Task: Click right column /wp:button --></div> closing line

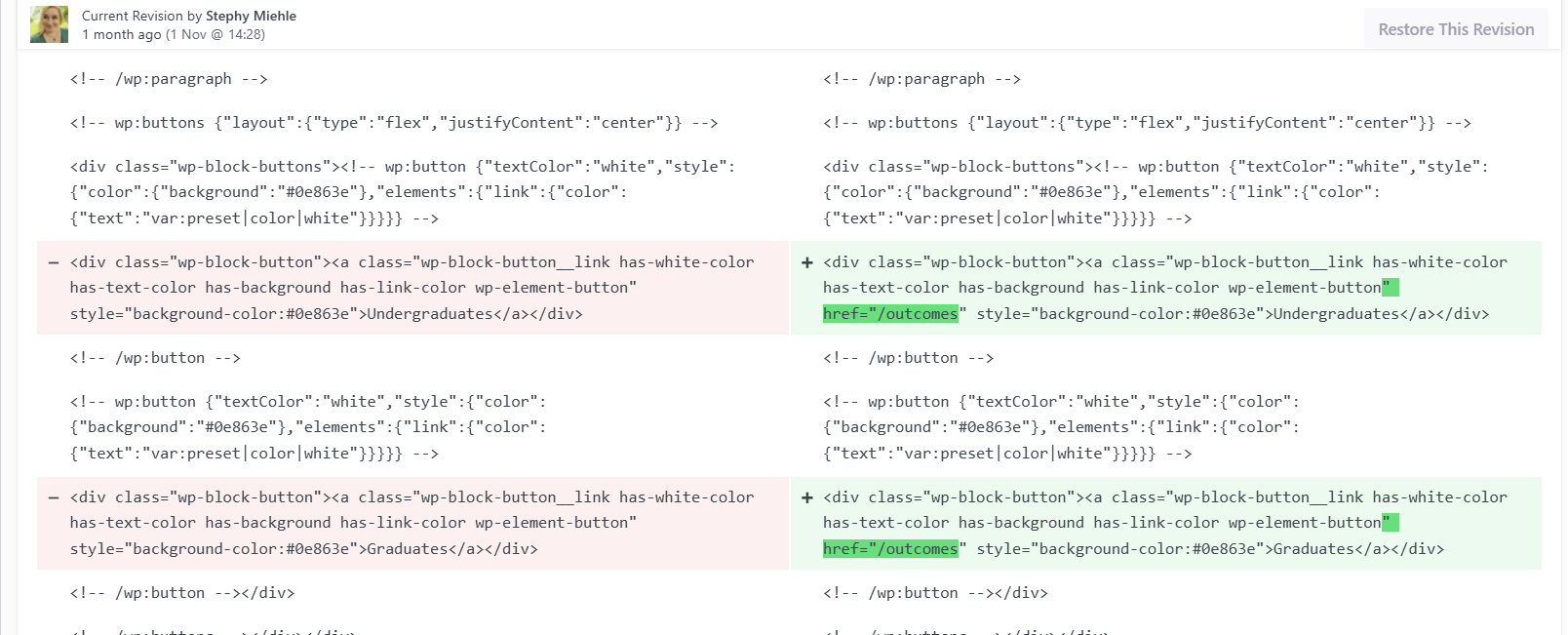Action: (x=935, y=593)
